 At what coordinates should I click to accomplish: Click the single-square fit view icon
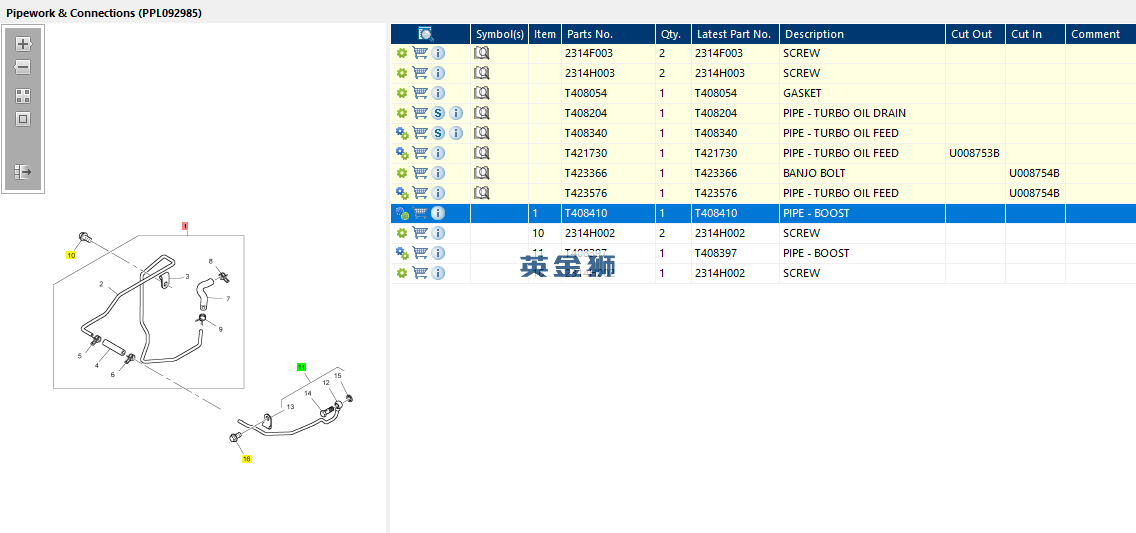pyautogui.click(x=23, y=119)
